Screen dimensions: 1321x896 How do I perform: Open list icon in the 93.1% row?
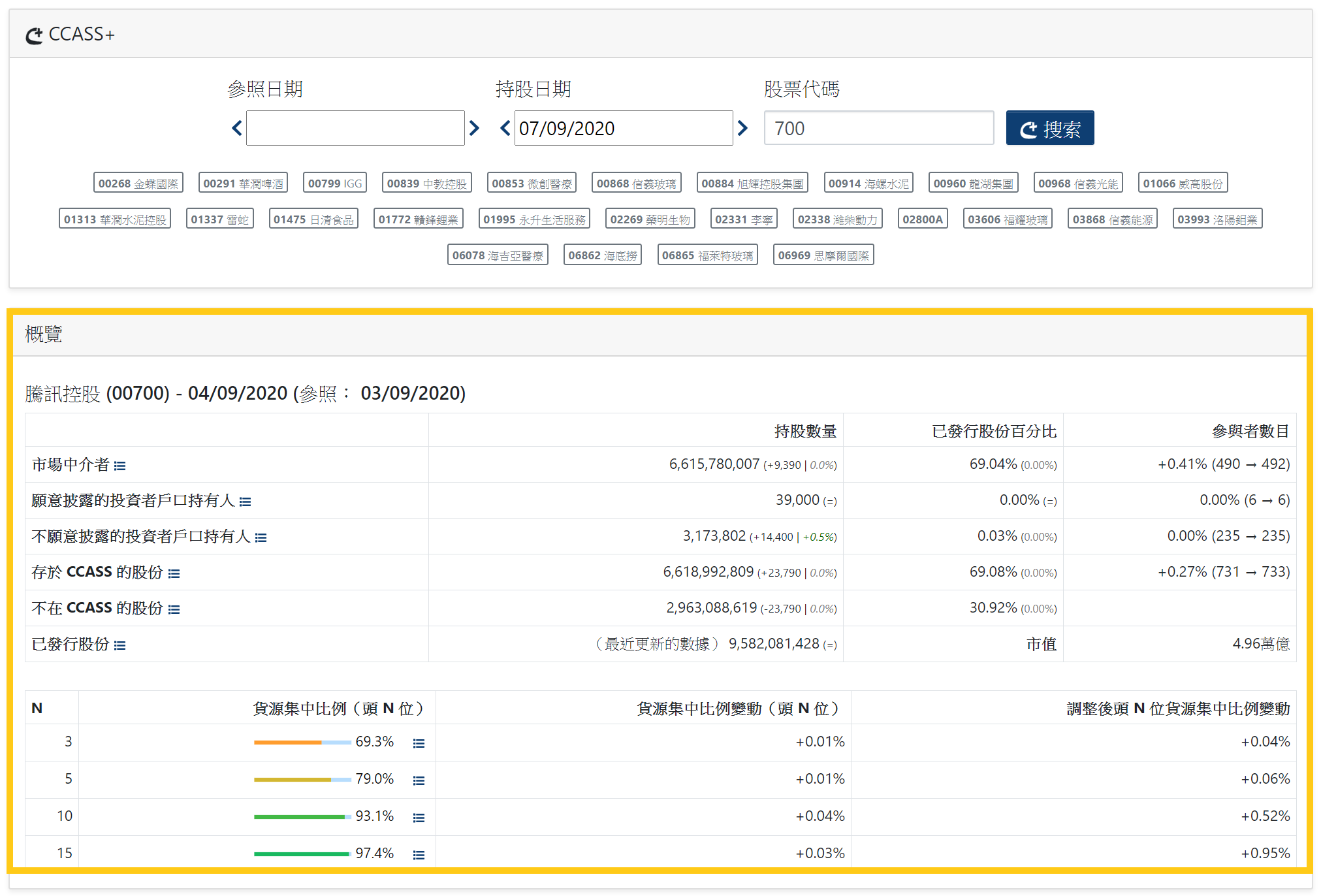(419, 818)
